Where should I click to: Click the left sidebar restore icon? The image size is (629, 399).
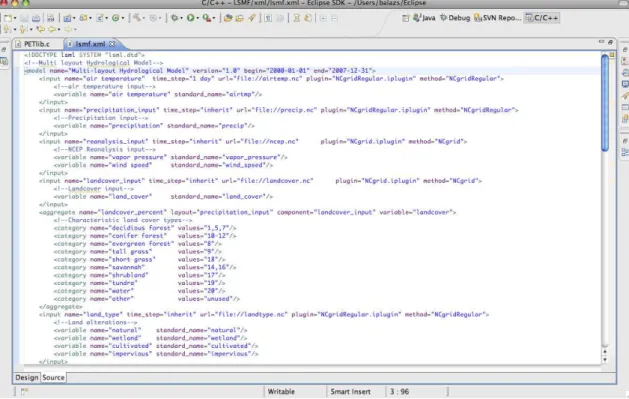(4, 49)
